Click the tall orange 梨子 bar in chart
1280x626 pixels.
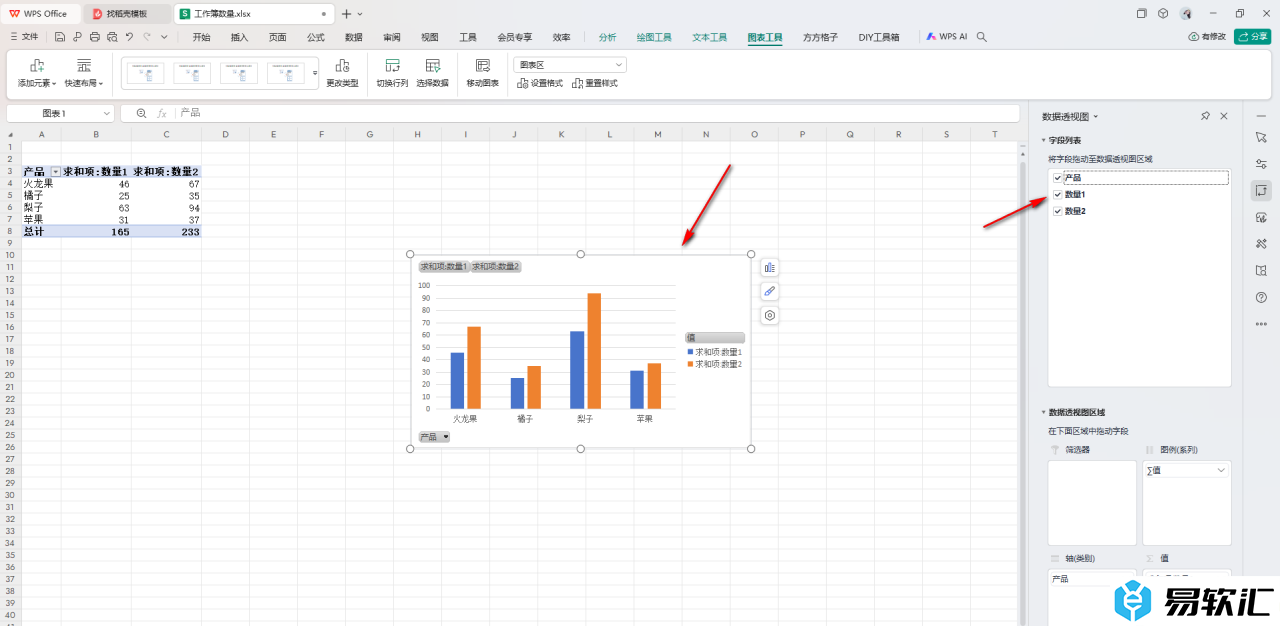594,351
